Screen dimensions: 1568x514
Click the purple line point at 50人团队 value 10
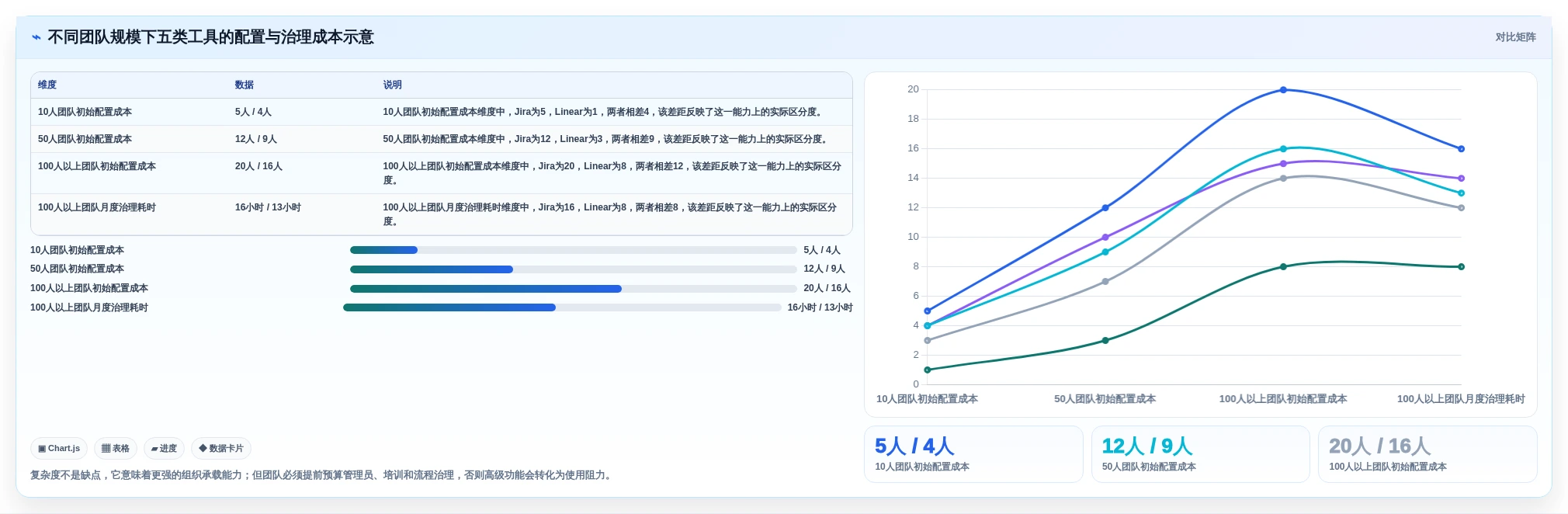click(1105, 237)
